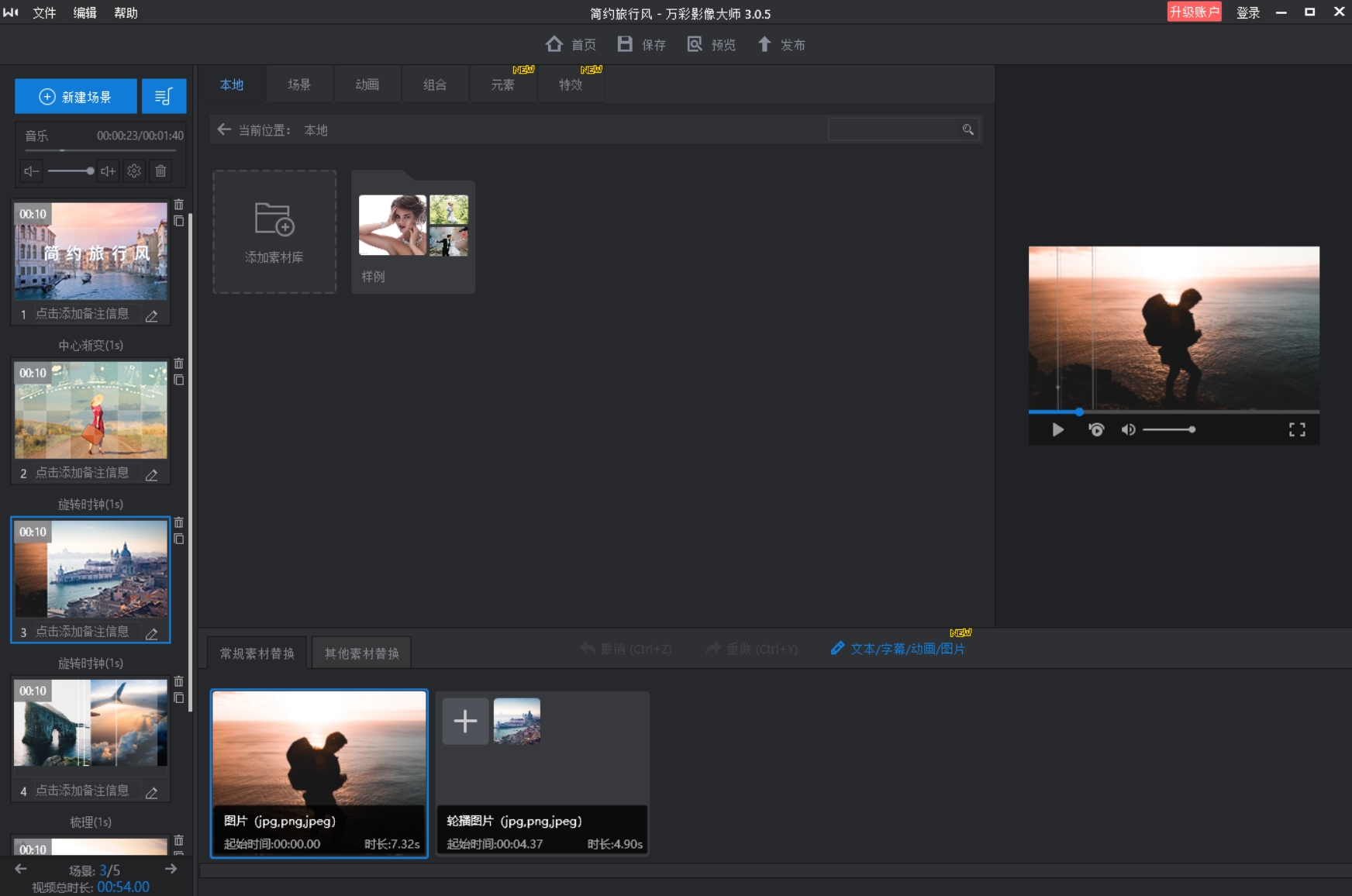Screen dimensions: 1352x896
Task: Enter fullscreen preview mode
Action: (x=1297, y=429)
